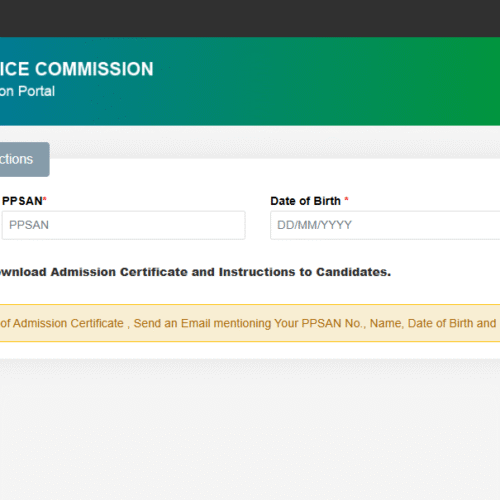Click the red asterisk beside PPSAN

(45, 199)
